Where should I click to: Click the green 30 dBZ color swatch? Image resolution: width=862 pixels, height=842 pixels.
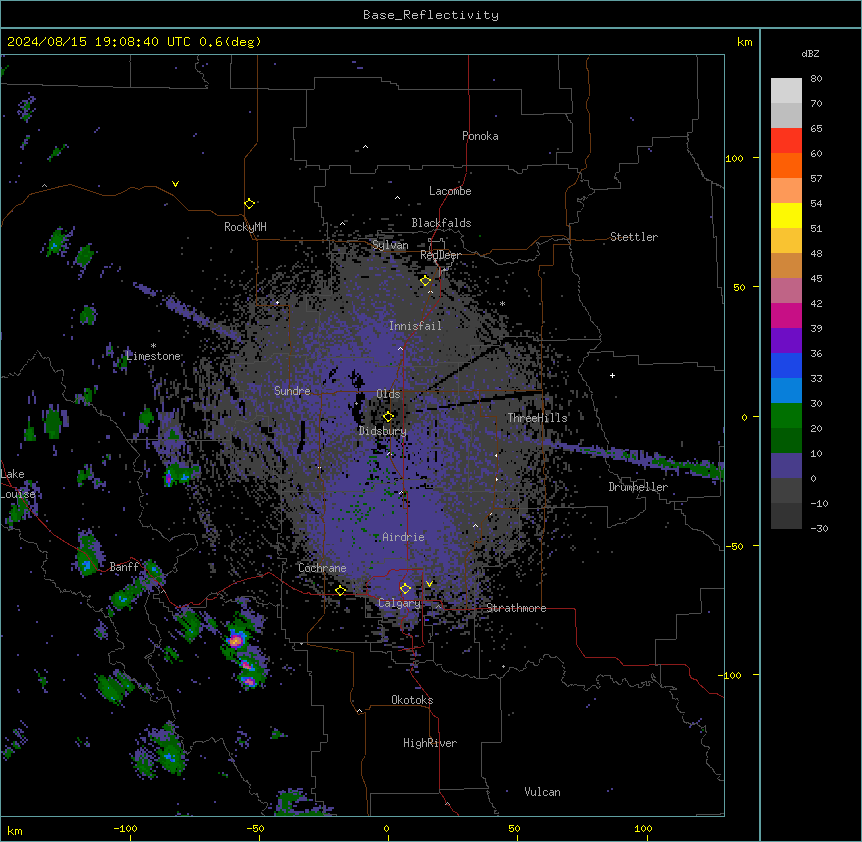click(x=786, y=416)
